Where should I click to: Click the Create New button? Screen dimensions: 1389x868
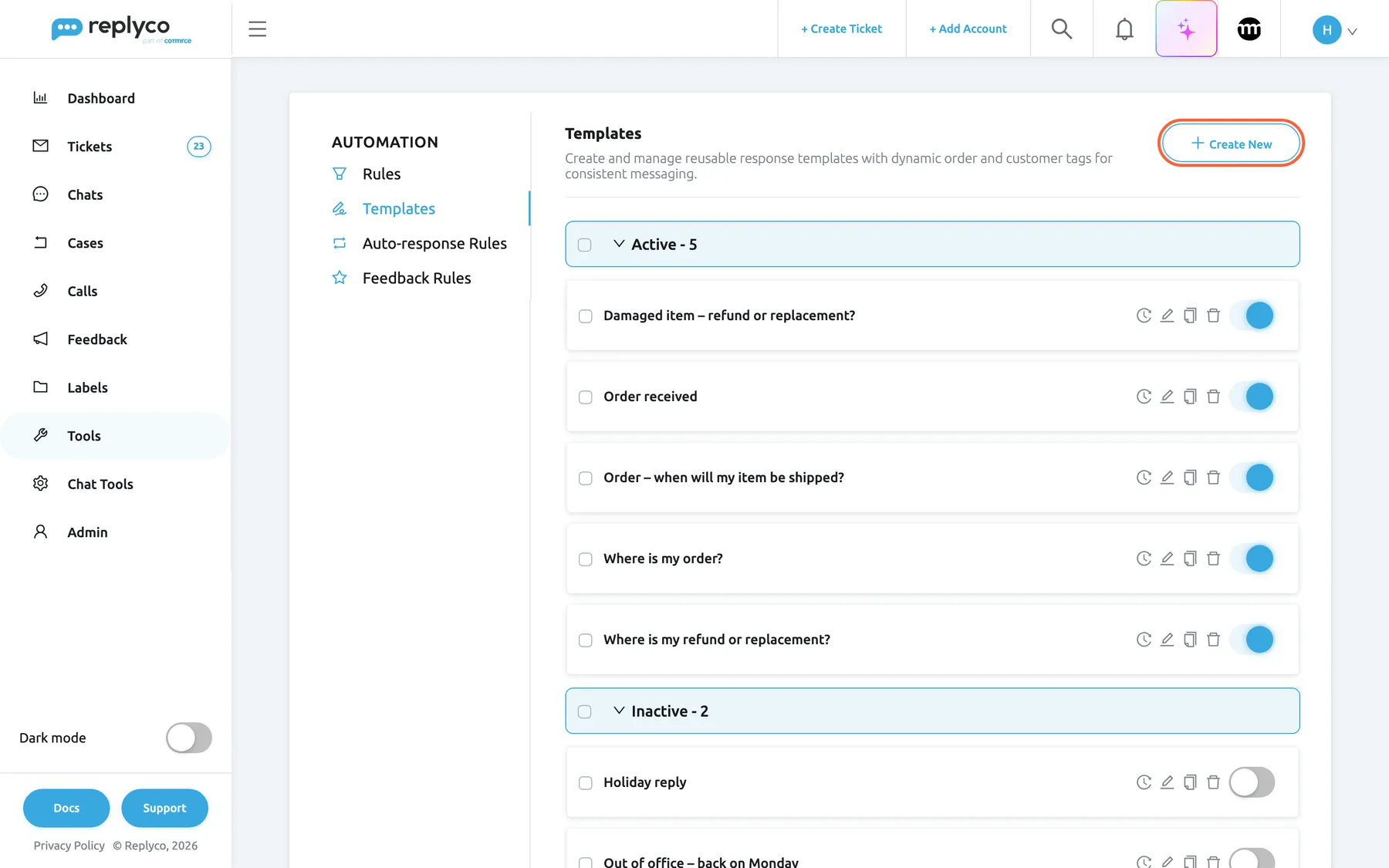(x=1232, y=144)
